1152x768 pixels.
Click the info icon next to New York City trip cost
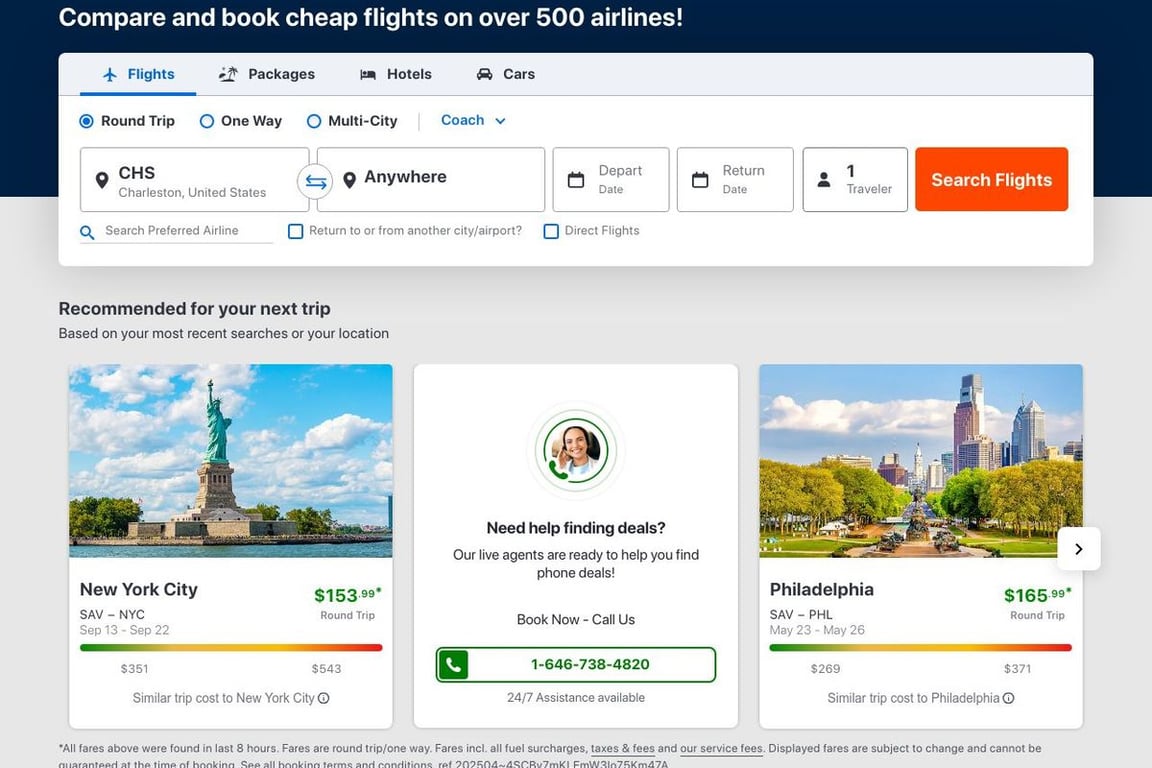(323, 698)
